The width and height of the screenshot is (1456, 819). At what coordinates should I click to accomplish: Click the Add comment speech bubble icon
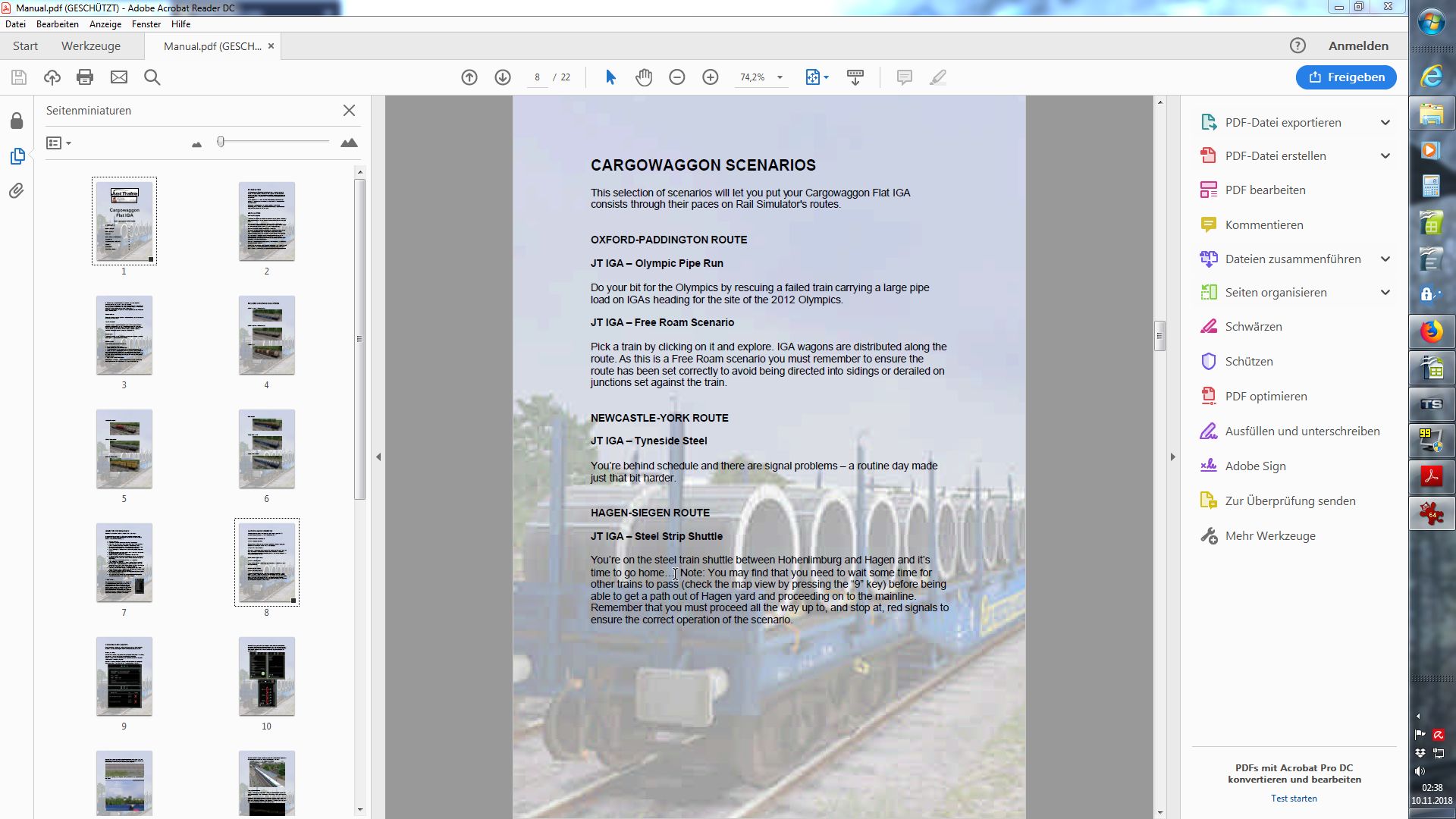(904, 77)
